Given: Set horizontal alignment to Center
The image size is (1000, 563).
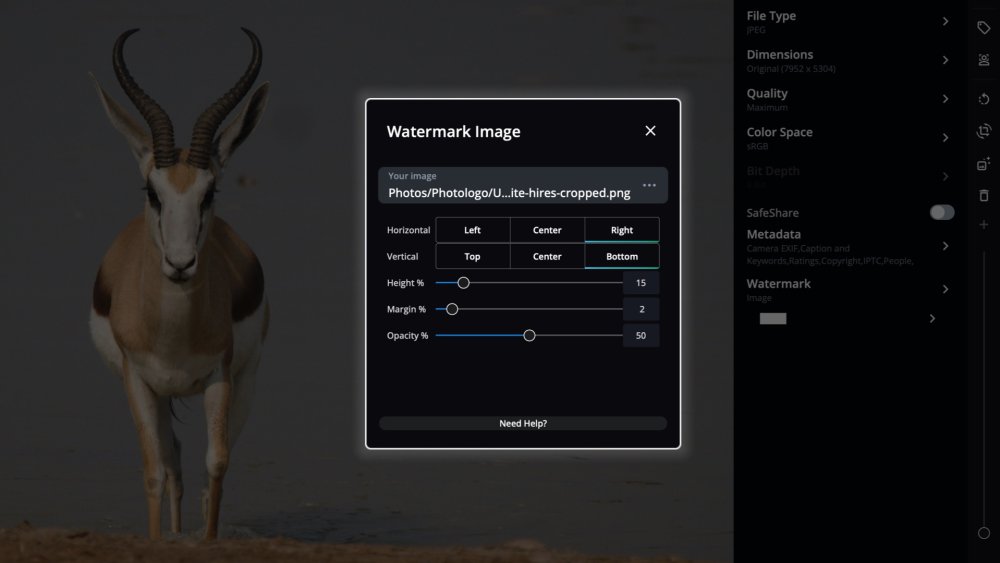Looking at the screenshot, I should pos(547,230).
